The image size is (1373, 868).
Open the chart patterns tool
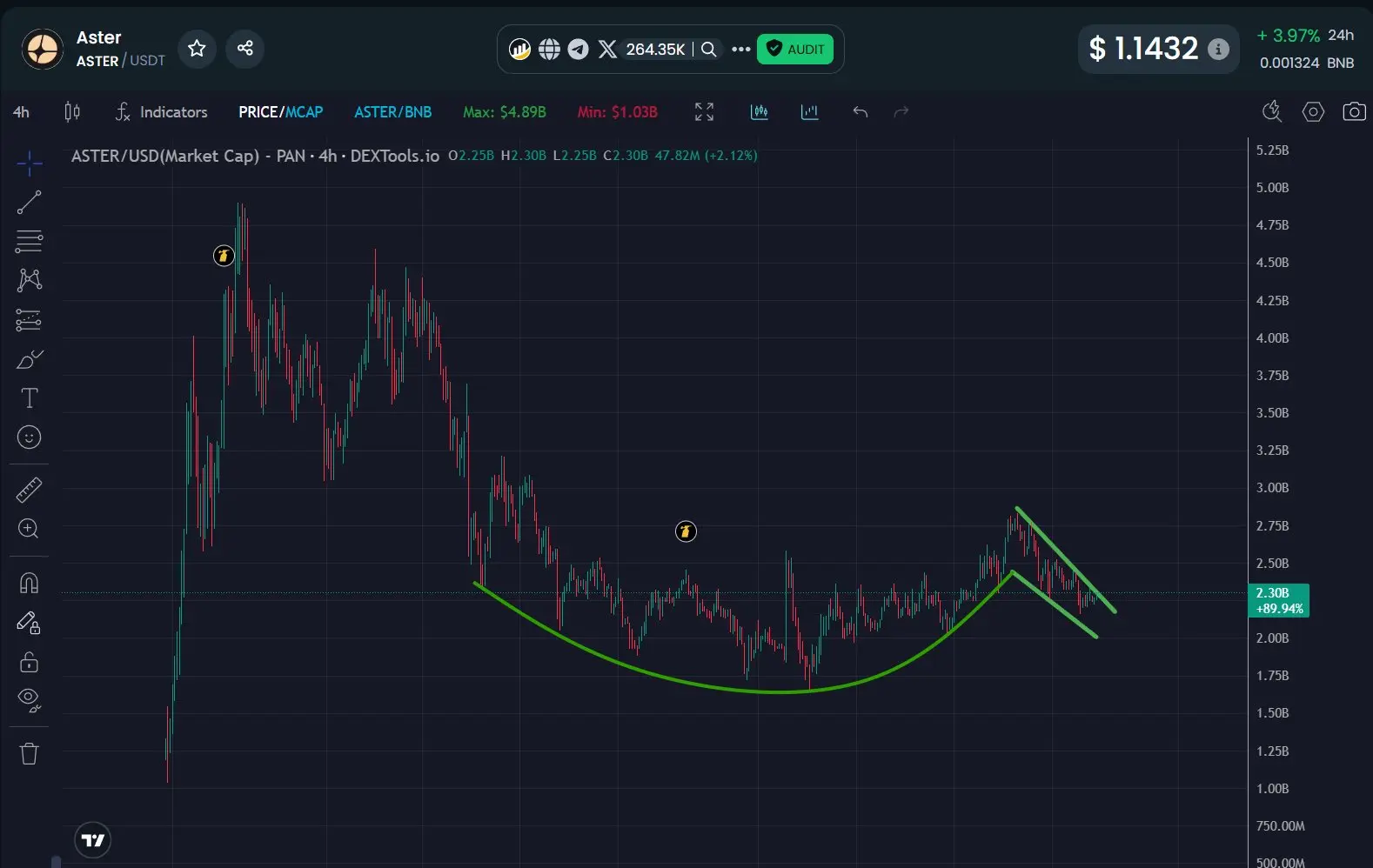29,280
